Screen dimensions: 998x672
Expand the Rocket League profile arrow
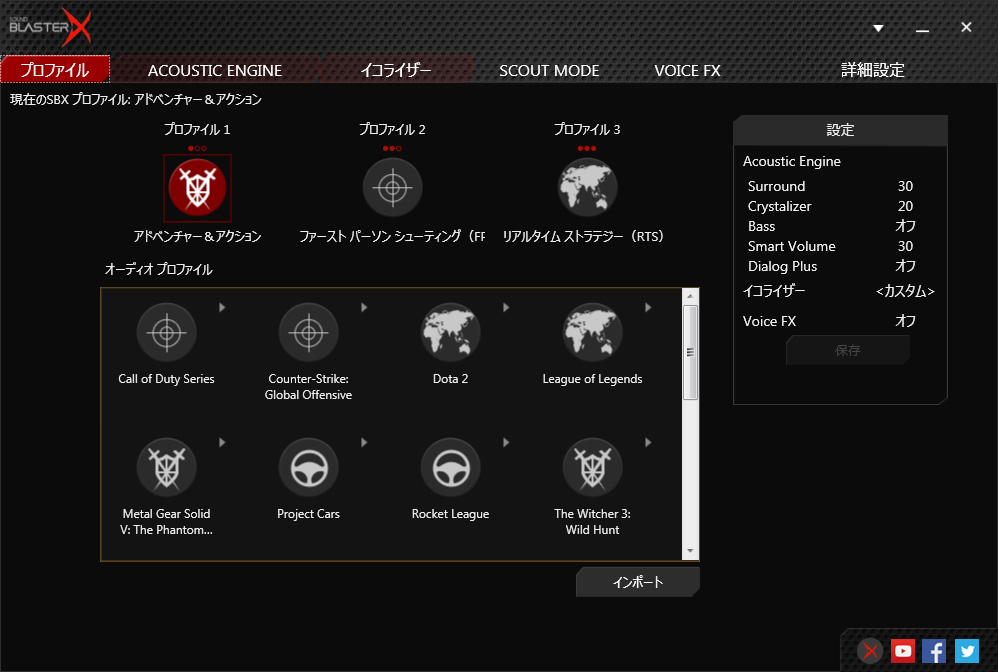pos(506,442)
